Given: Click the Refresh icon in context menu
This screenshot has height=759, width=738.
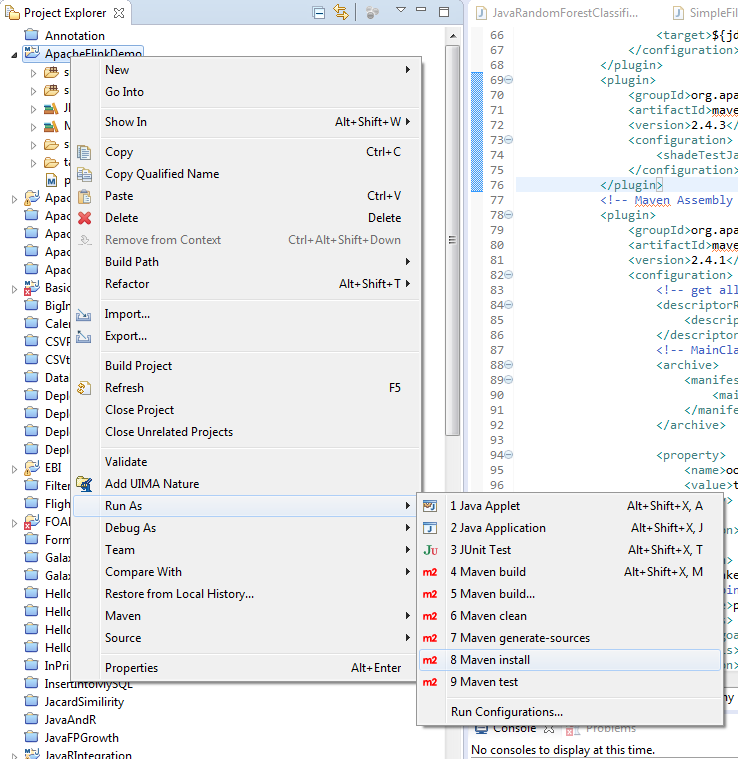Looking at the screenshot, I should [85, 388].
